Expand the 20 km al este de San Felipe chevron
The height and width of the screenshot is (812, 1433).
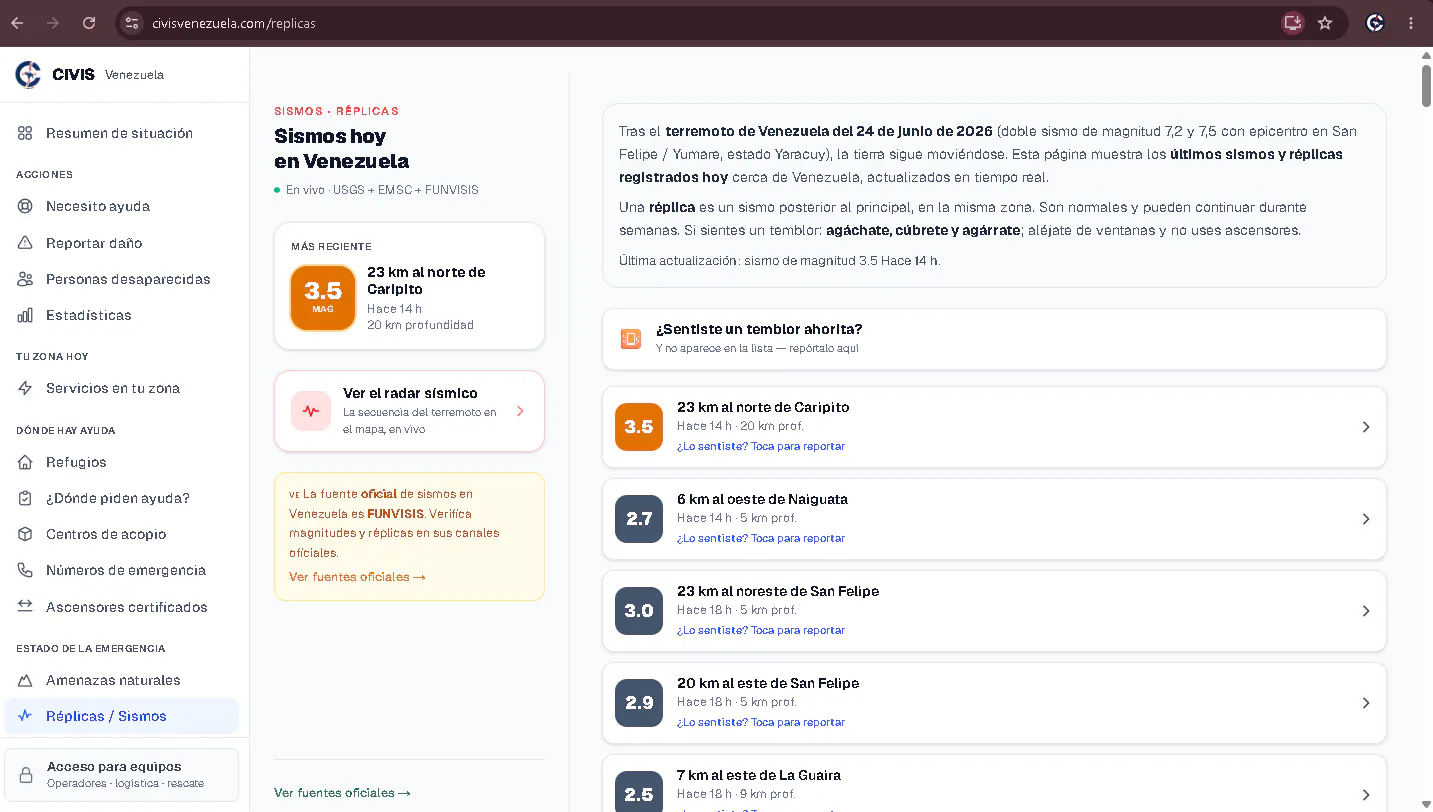coord(1366,703)
